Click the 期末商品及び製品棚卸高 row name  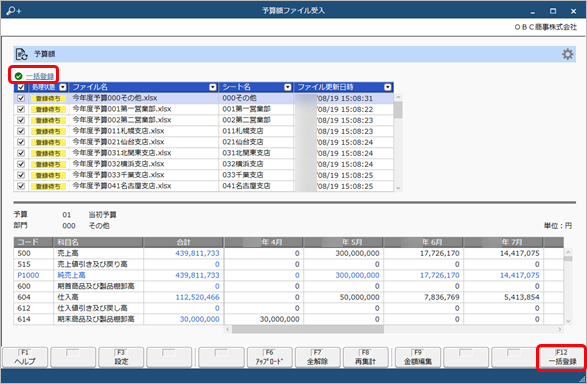95,319
